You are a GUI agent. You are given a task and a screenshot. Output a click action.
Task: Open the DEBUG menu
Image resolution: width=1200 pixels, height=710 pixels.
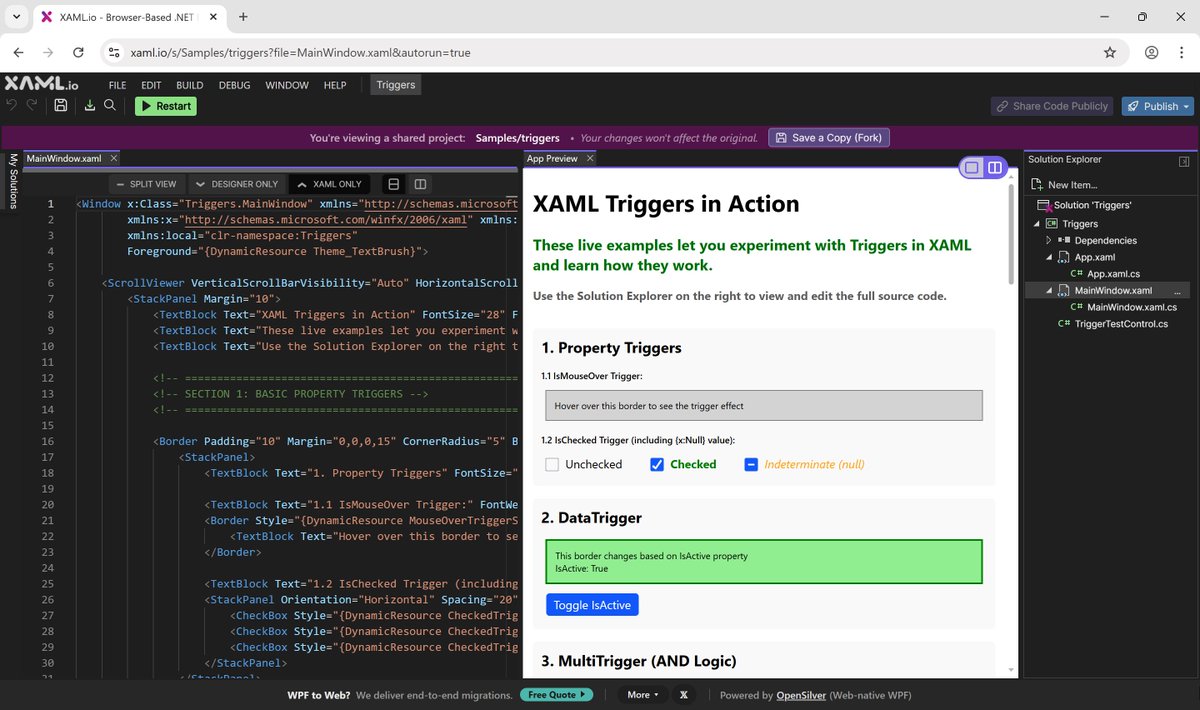click(x=234, y=85)
